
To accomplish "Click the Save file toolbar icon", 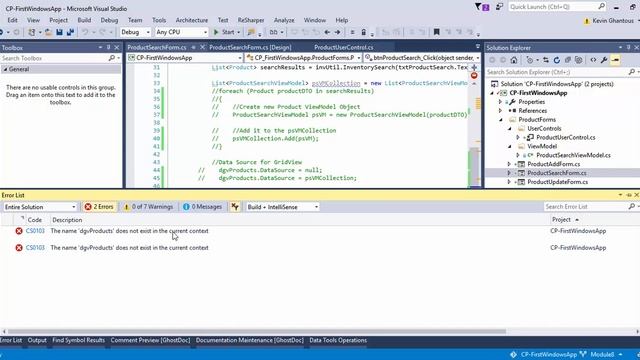I will pos(60,32).
